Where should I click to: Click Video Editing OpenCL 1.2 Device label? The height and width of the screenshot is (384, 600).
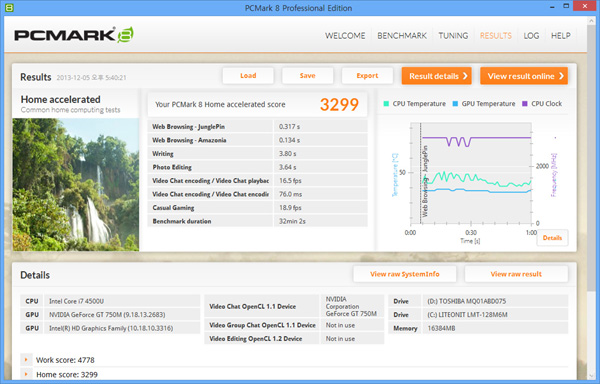point(256,338)
